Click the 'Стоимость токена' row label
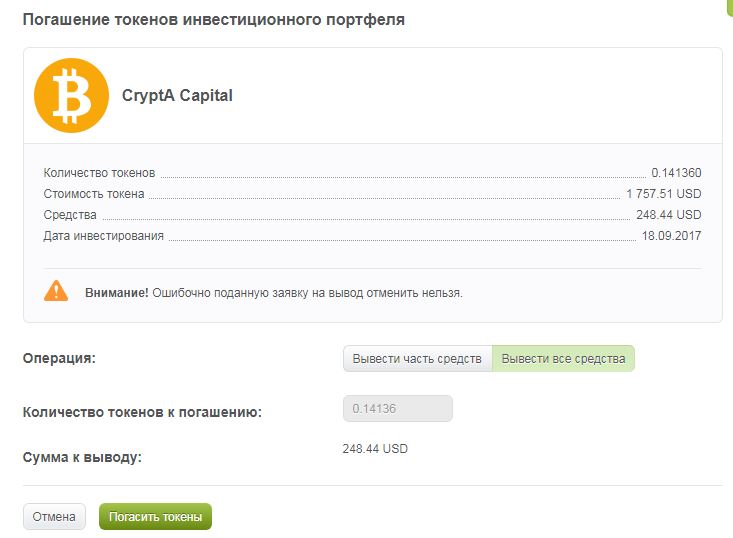The height and width of the screenshot is (538, 733). 94,194
